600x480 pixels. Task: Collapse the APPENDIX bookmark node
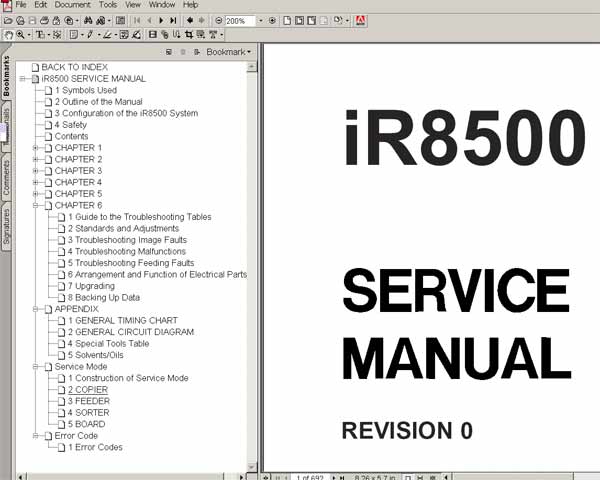click(35, 309)
